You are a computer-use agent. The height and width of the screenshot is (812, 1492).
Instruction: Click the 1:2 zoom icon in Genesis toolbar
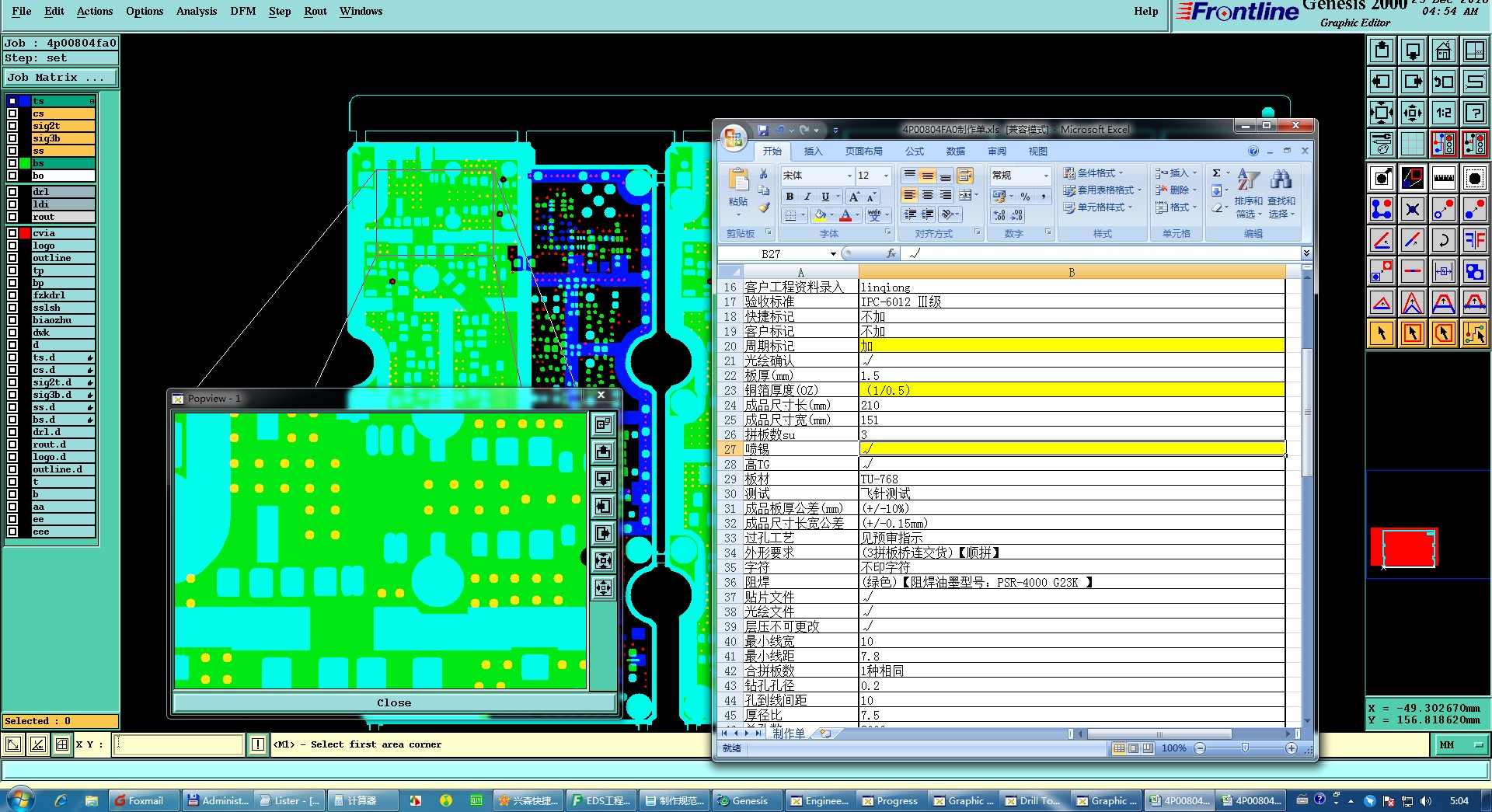[x=1444, y=113]
